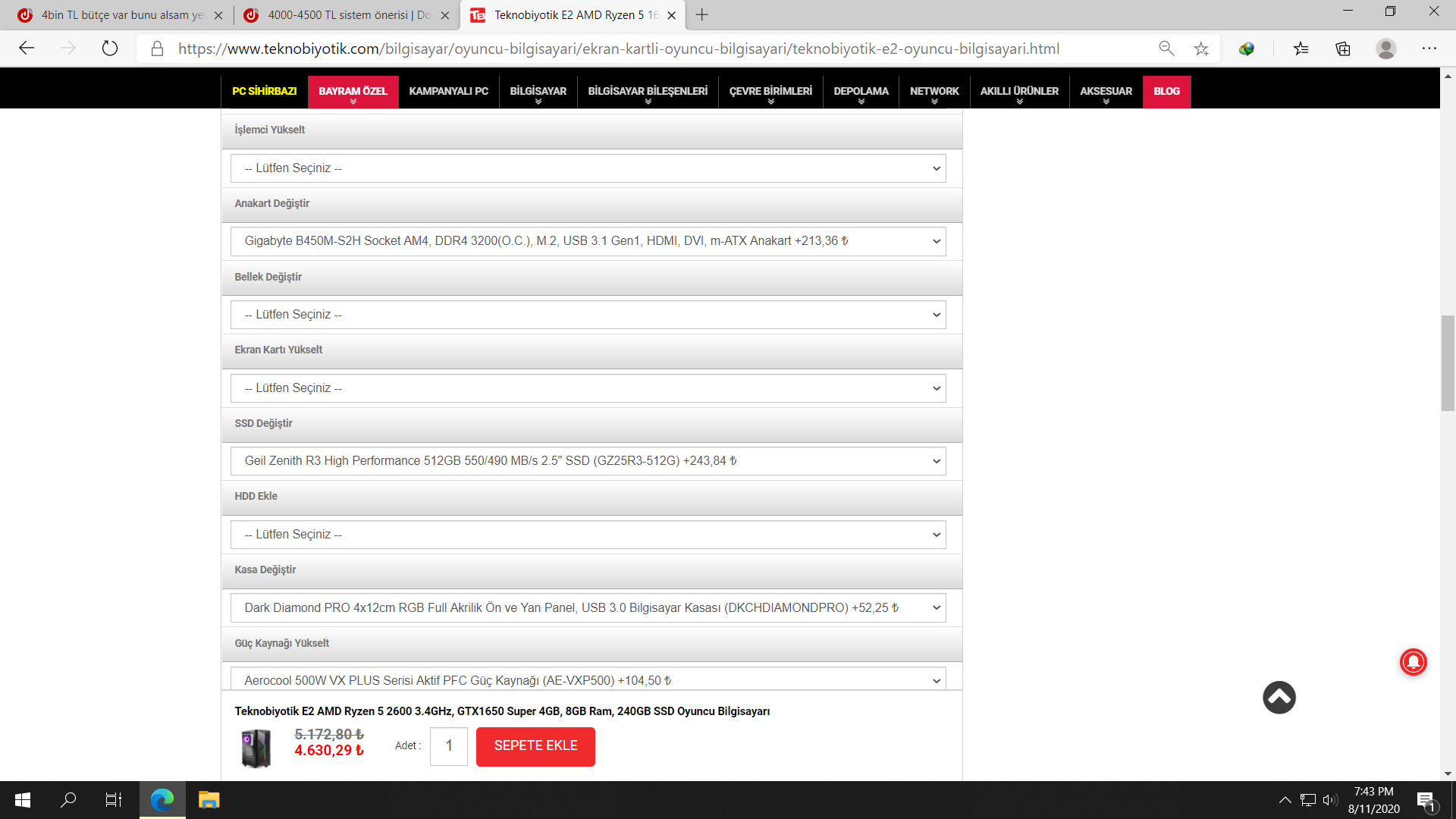Open the Ekran Kartı Yükselt dropdown
The height and width of the screenshot is (819, 1456).
coord(588,388)
